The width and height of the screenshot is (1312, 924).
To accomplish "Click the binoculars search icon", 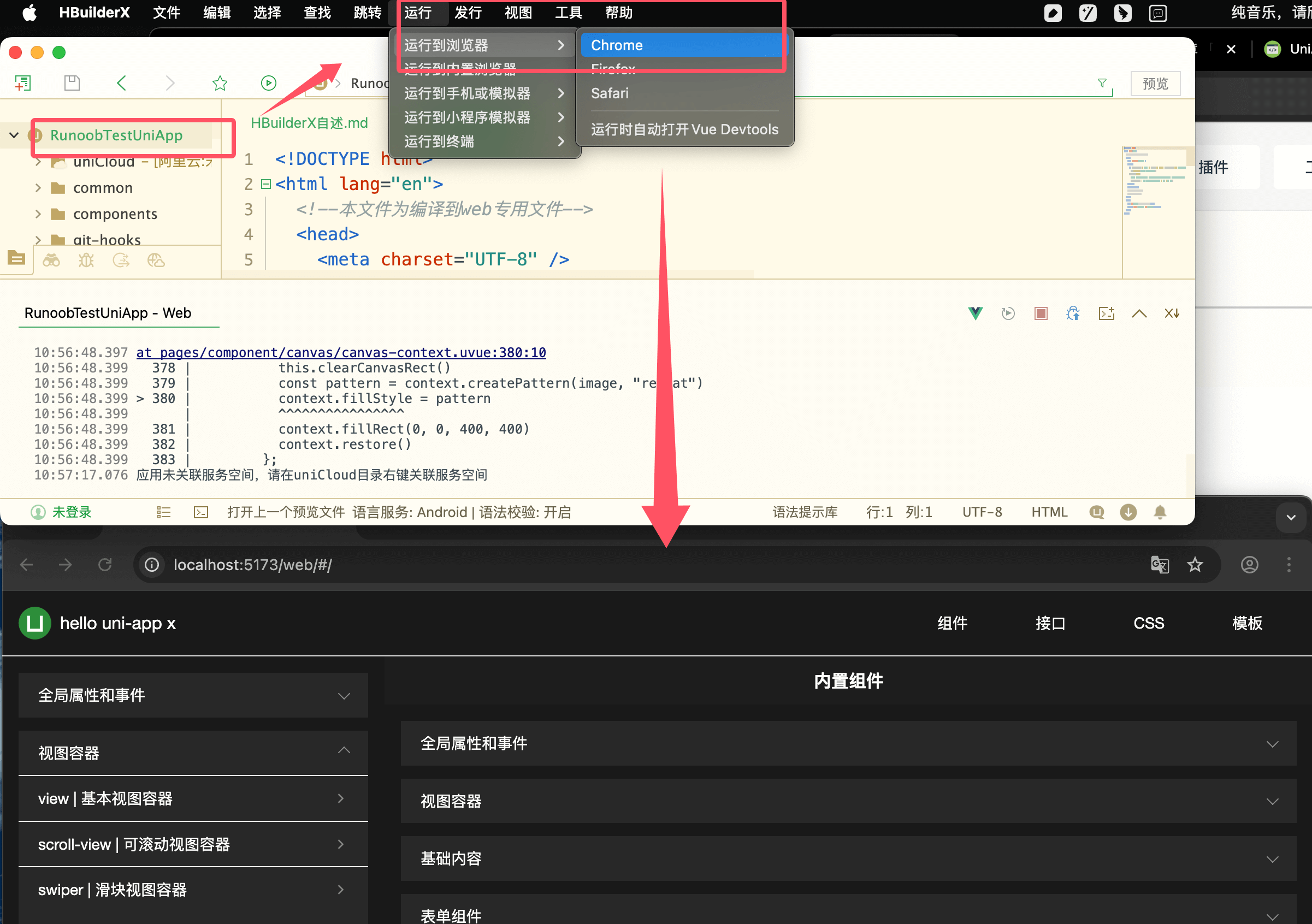I will (x=51, y=260).
